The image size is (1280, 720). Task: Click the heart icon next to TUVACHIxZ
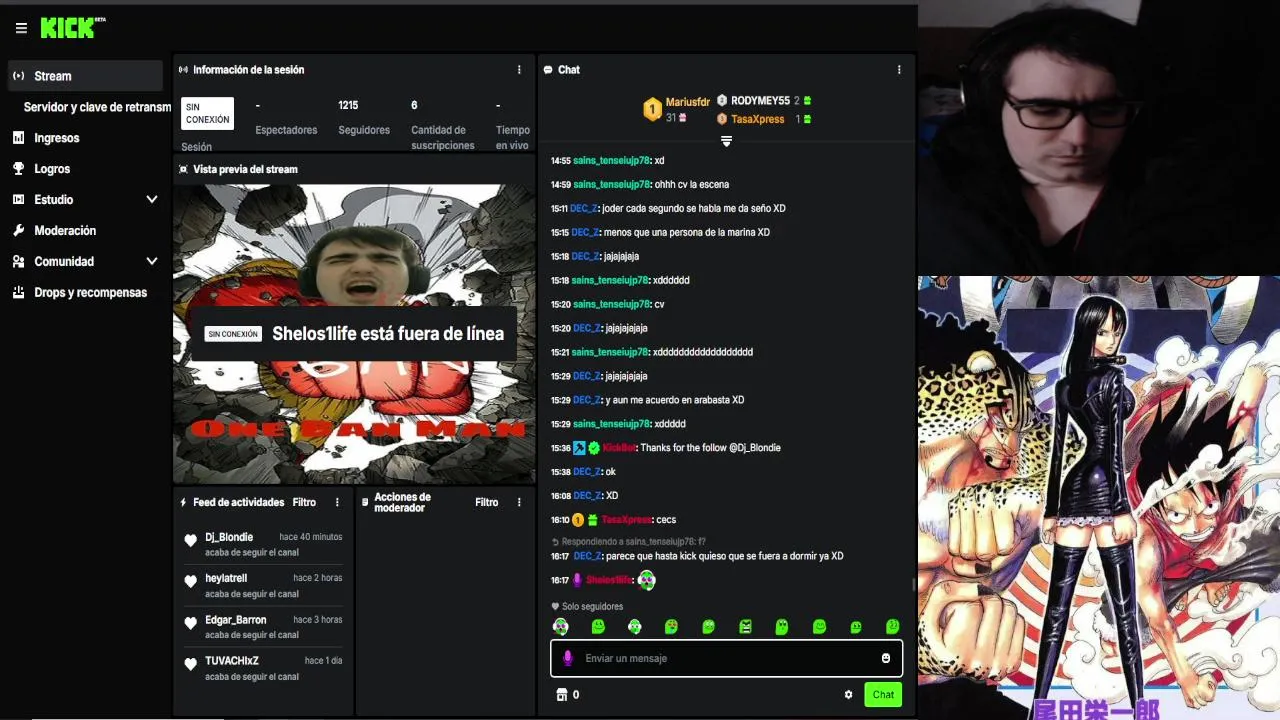pos(190,665)
